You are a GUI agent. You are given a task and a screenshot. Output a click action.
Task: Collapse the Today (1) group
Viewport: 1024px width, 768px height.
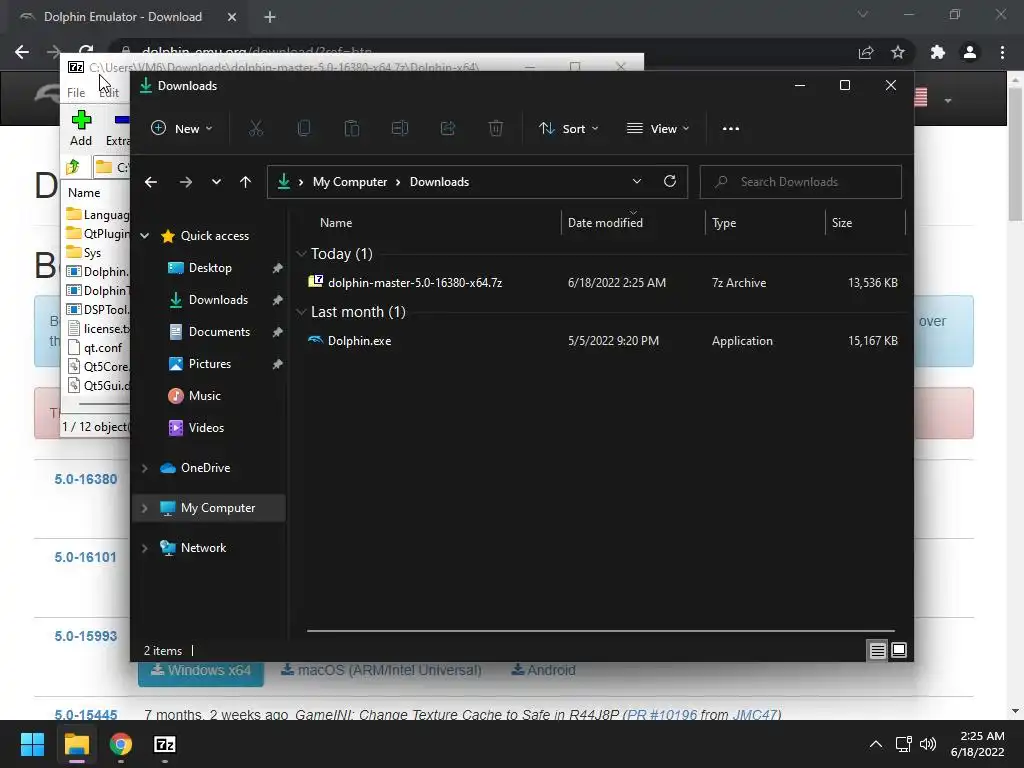[x=301, y=253]
